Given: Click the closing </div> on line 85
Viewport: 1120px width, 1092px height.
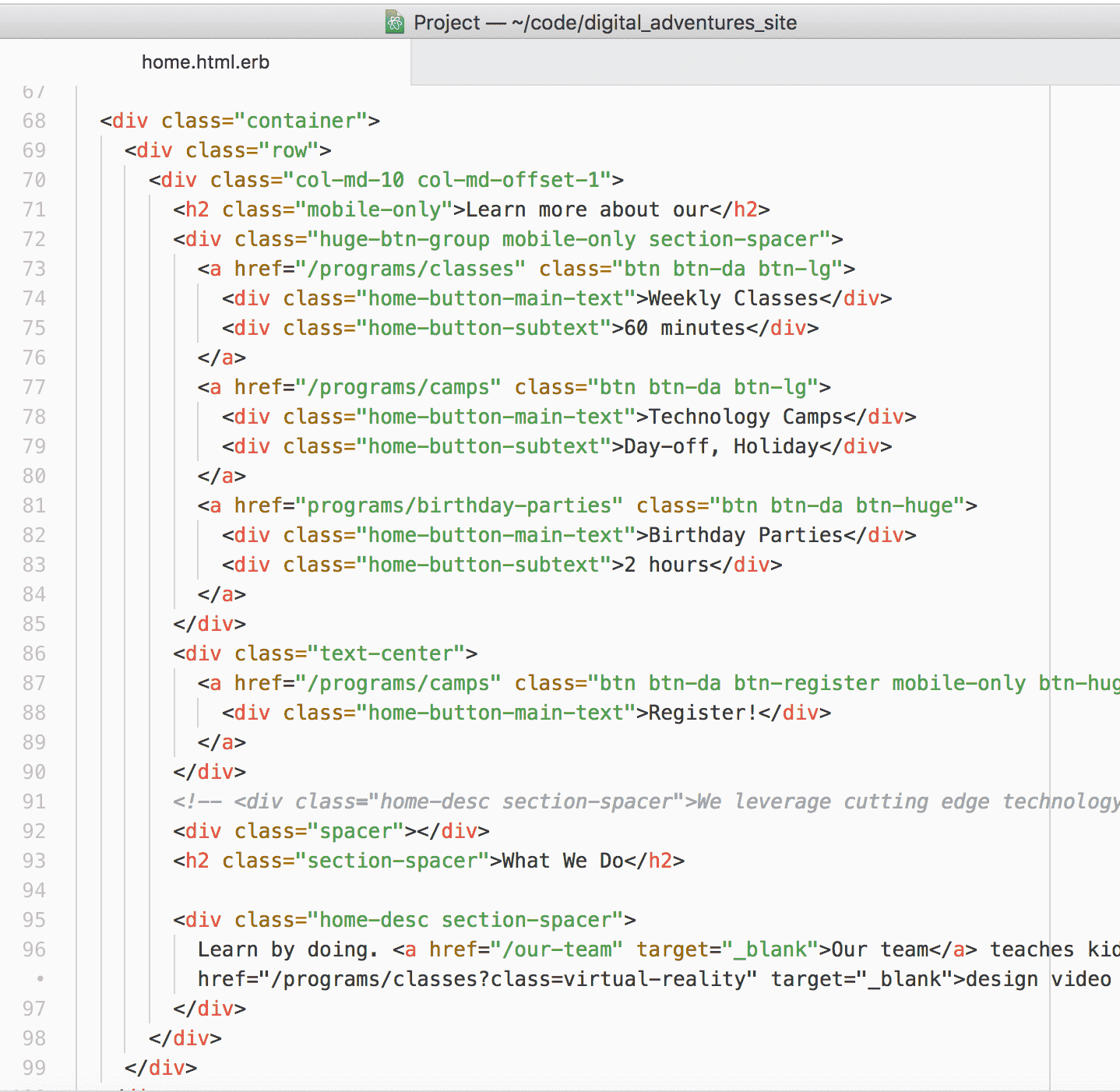Looking at the screenshot, I should click(x=210, y=624).
